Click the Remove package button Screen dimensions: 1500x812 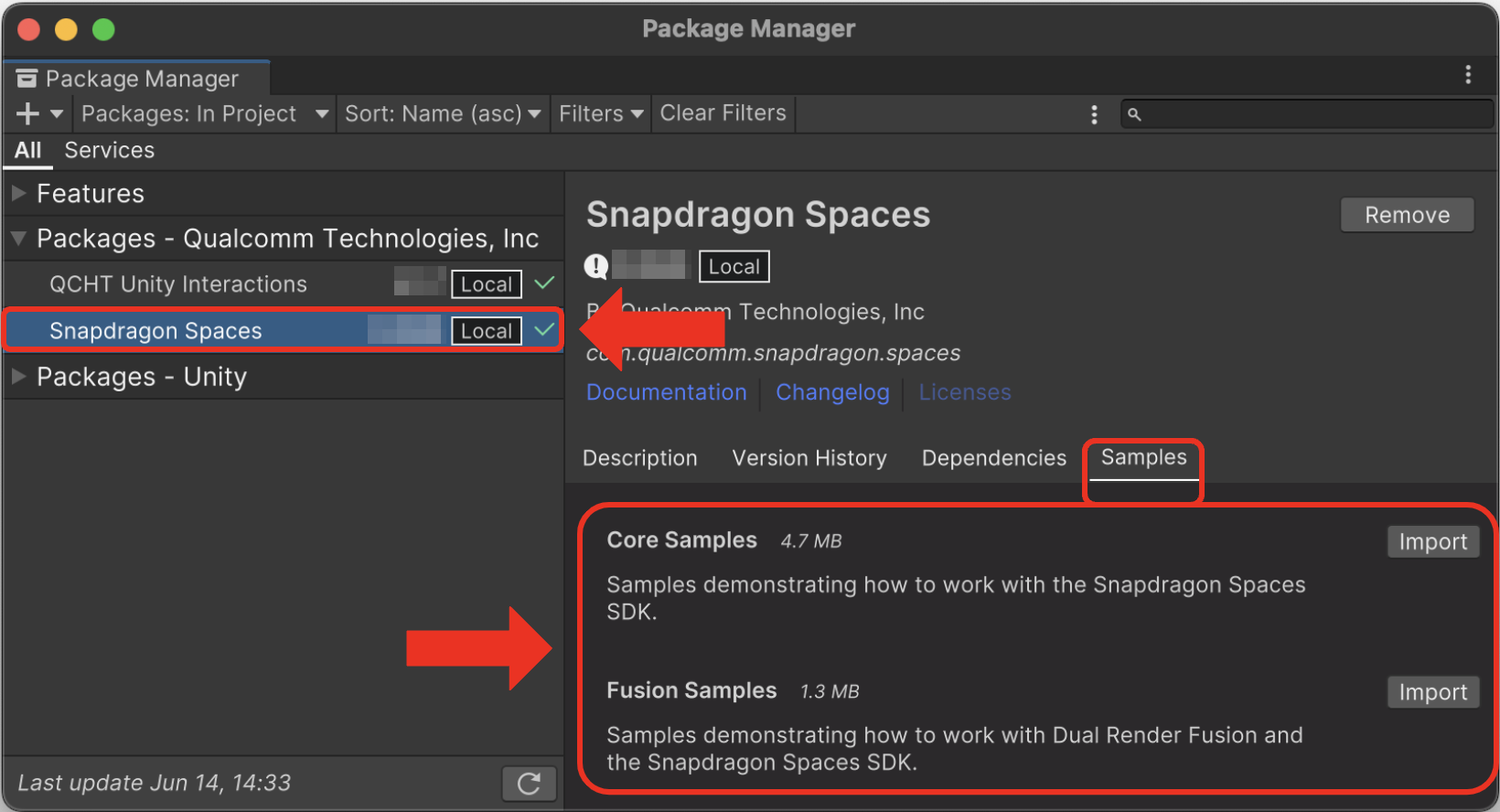(x=1408, y=215)
